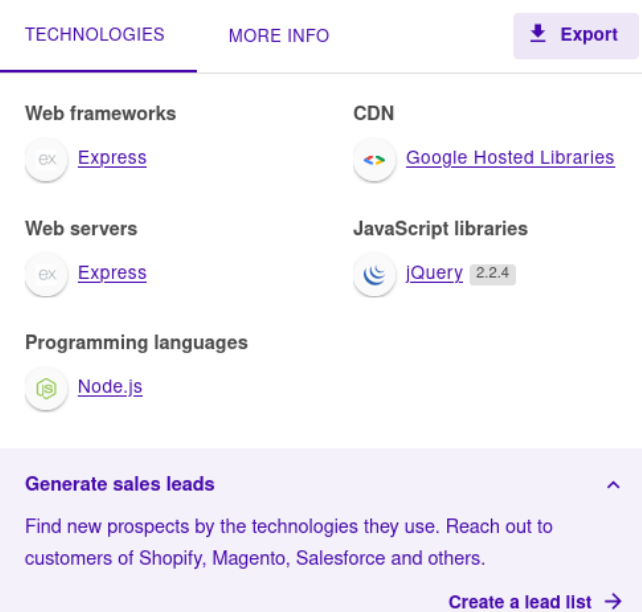The width and height of the screenshot is (642, 612).
Task: Click the Node.js hexagon icon
Action: [x=46, y=388]
